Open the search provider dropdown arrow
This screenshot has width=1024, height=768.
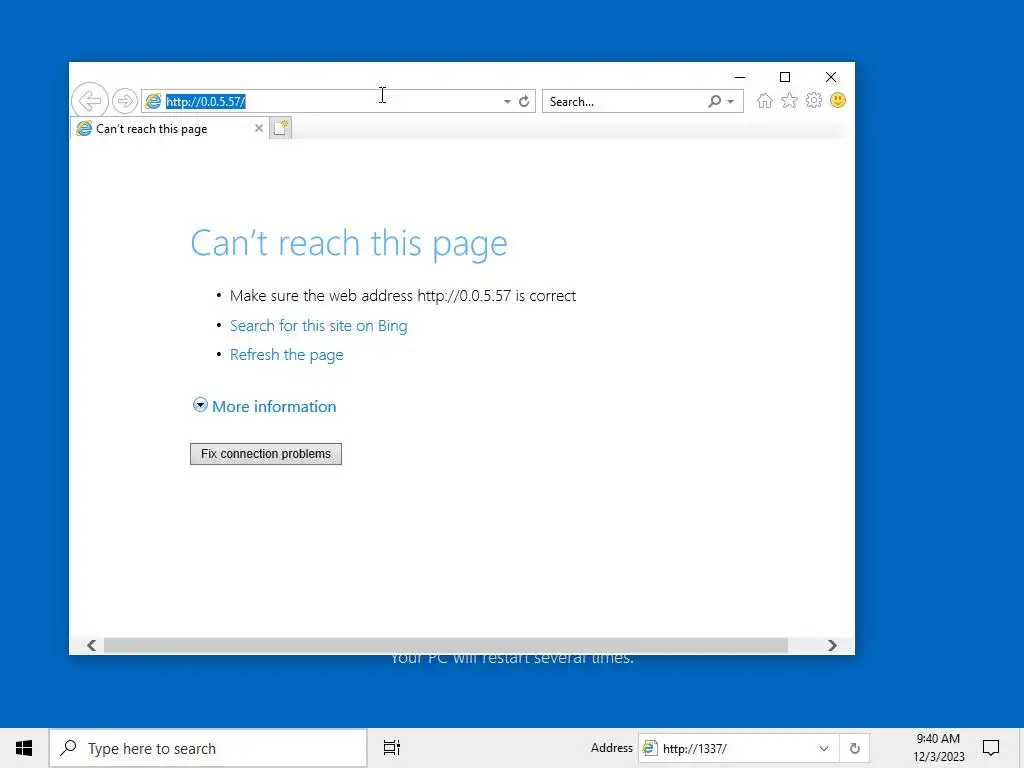coord(731,101)
